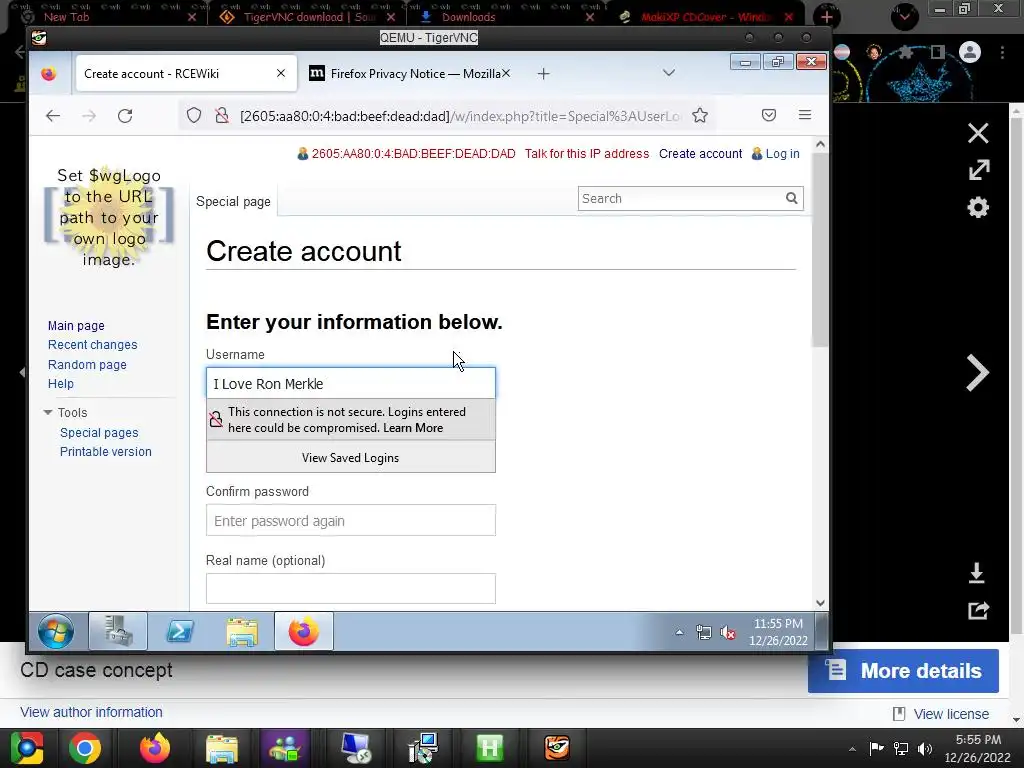Click the VM clock showing 11:55 PM
The width and height of the screenshot is (1024, 768).
(778, 632)
